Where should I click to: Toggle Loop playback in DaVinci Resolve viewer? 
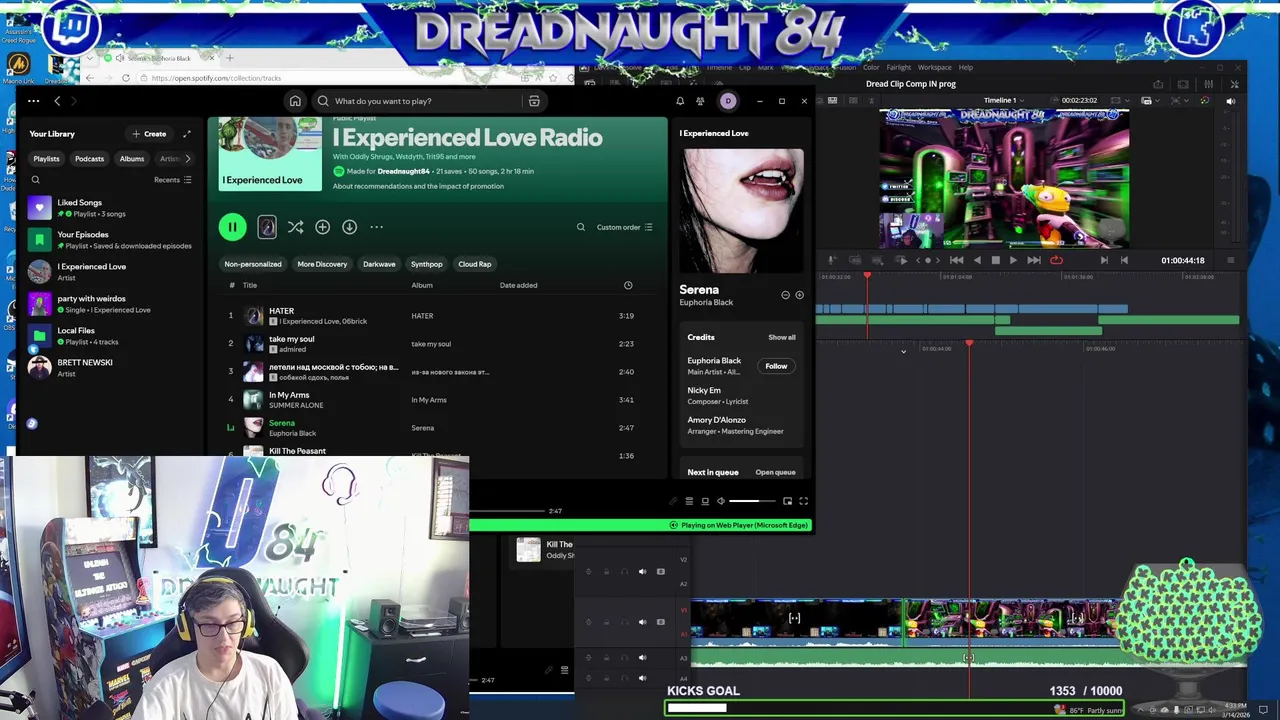pos(1056,260)
